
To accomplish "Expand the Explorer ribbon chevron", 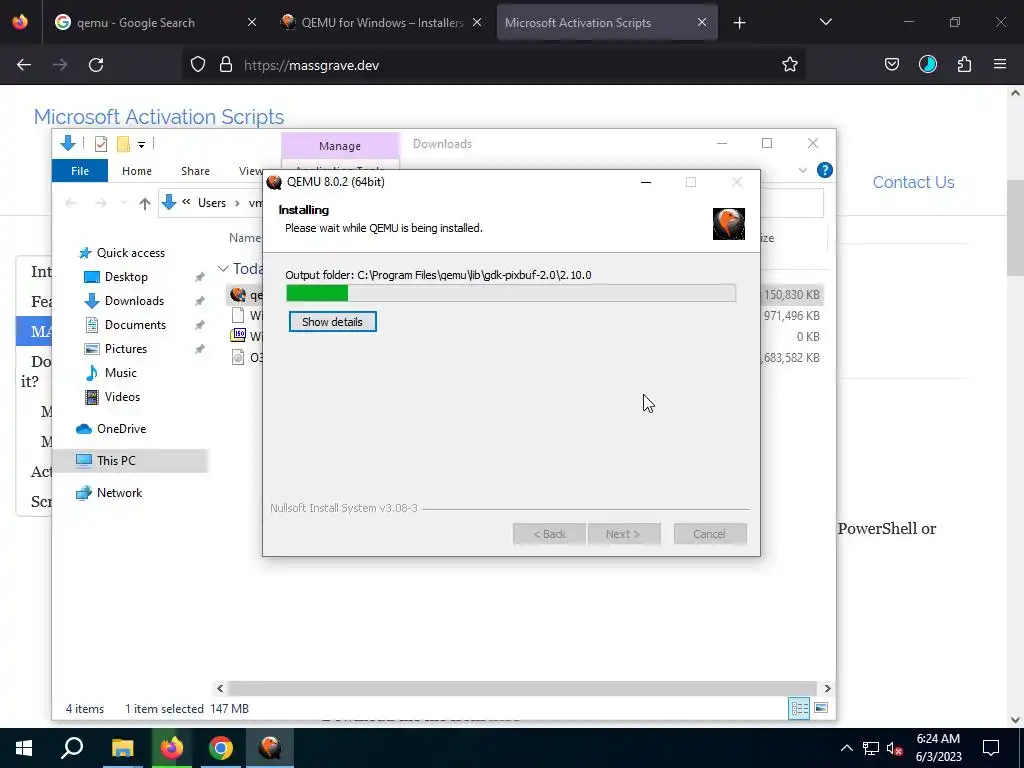I will (x=803, y=170).
